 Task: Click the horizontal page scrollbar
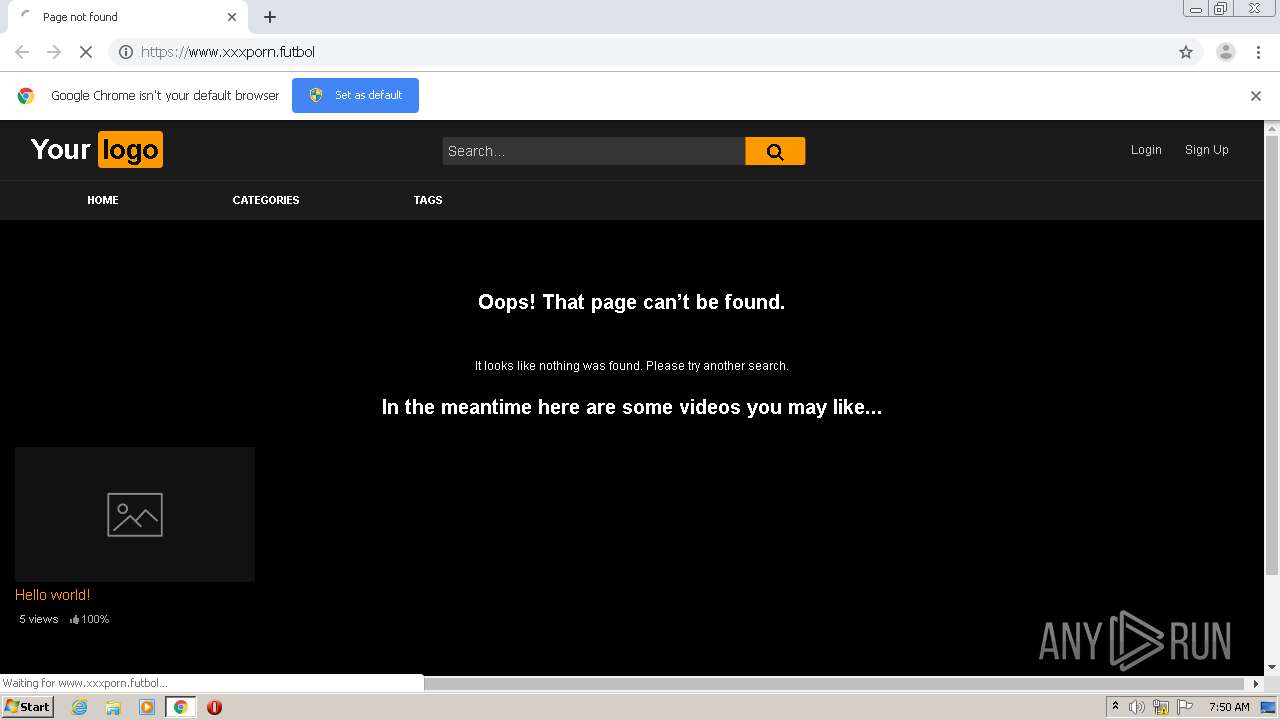click(834, 684)
